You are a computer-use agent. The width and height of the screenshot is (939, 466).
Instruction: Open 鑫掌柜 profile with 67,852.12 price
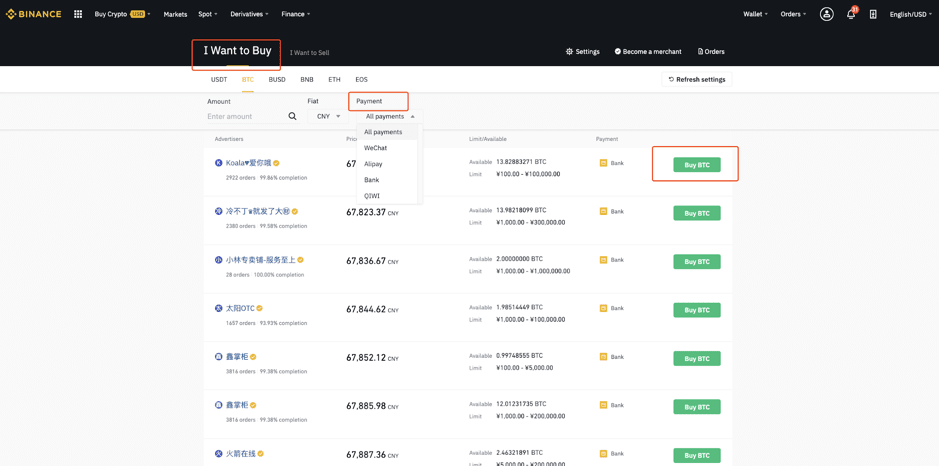[x=237, y=357]
